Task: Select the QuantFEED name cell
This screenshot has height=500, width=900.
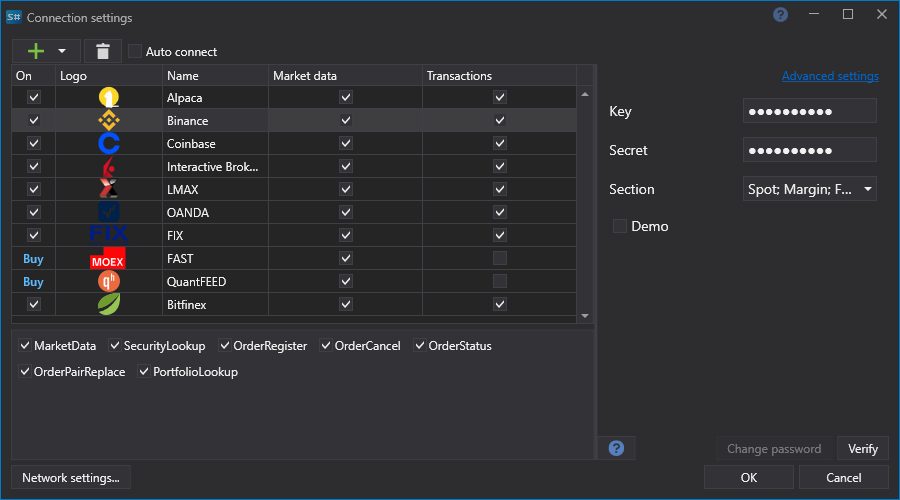Action: 215,281
